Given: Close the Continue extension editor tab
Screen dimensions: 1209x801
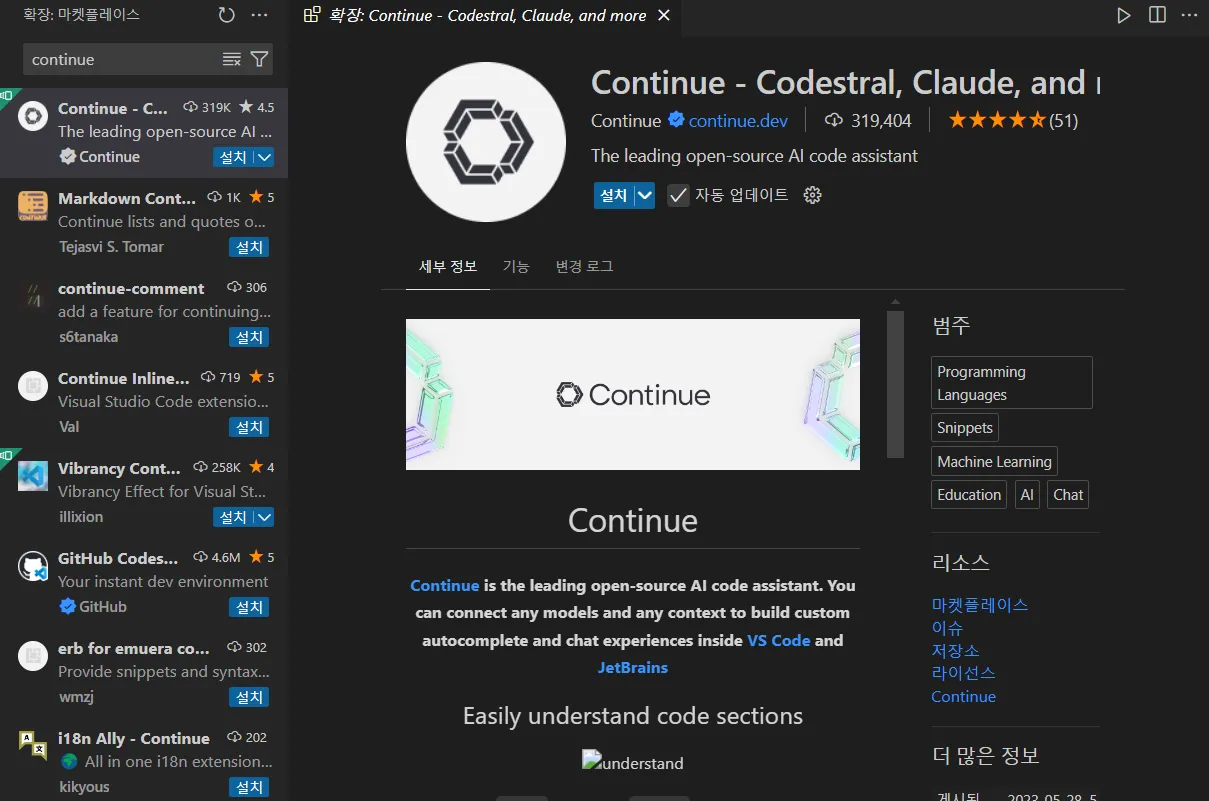Looking at the screenshot, I should click(665, 15).
